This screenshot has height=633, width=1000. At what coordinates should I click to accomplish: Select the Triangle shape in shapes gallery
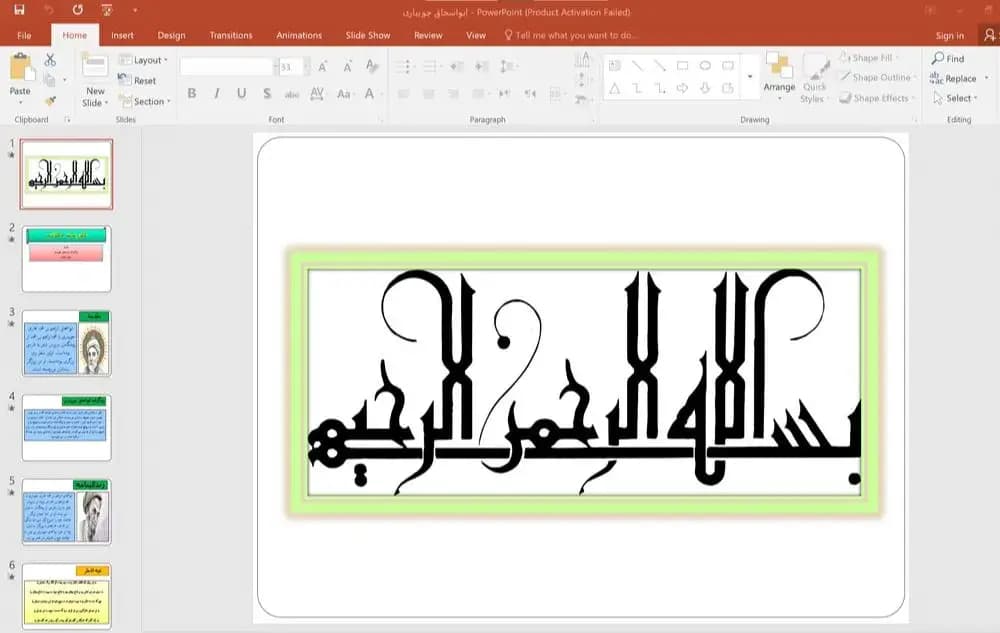[x=615, y=89]
